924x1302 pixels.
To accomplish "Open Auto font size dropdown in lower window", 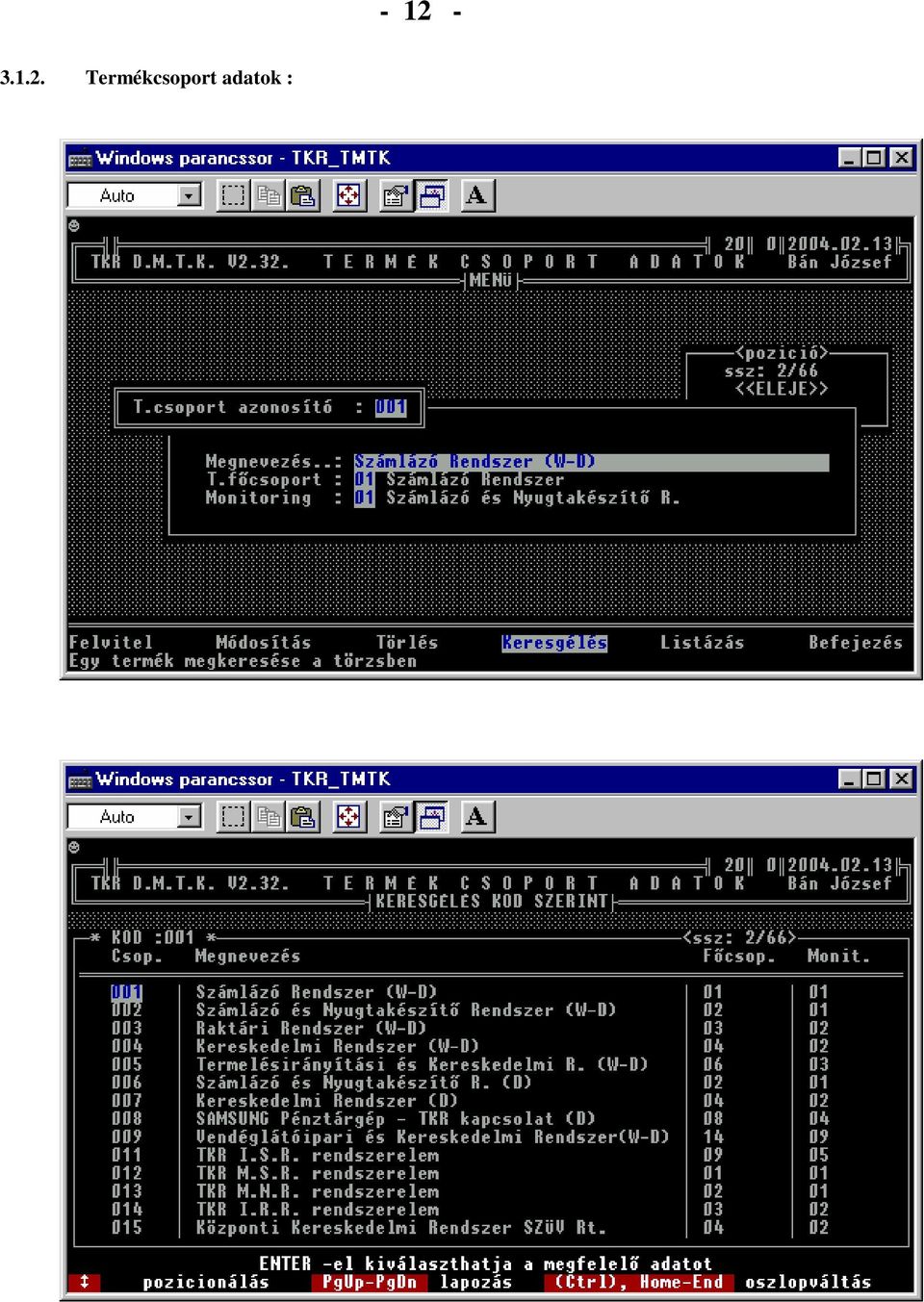I will pos(190,817).
